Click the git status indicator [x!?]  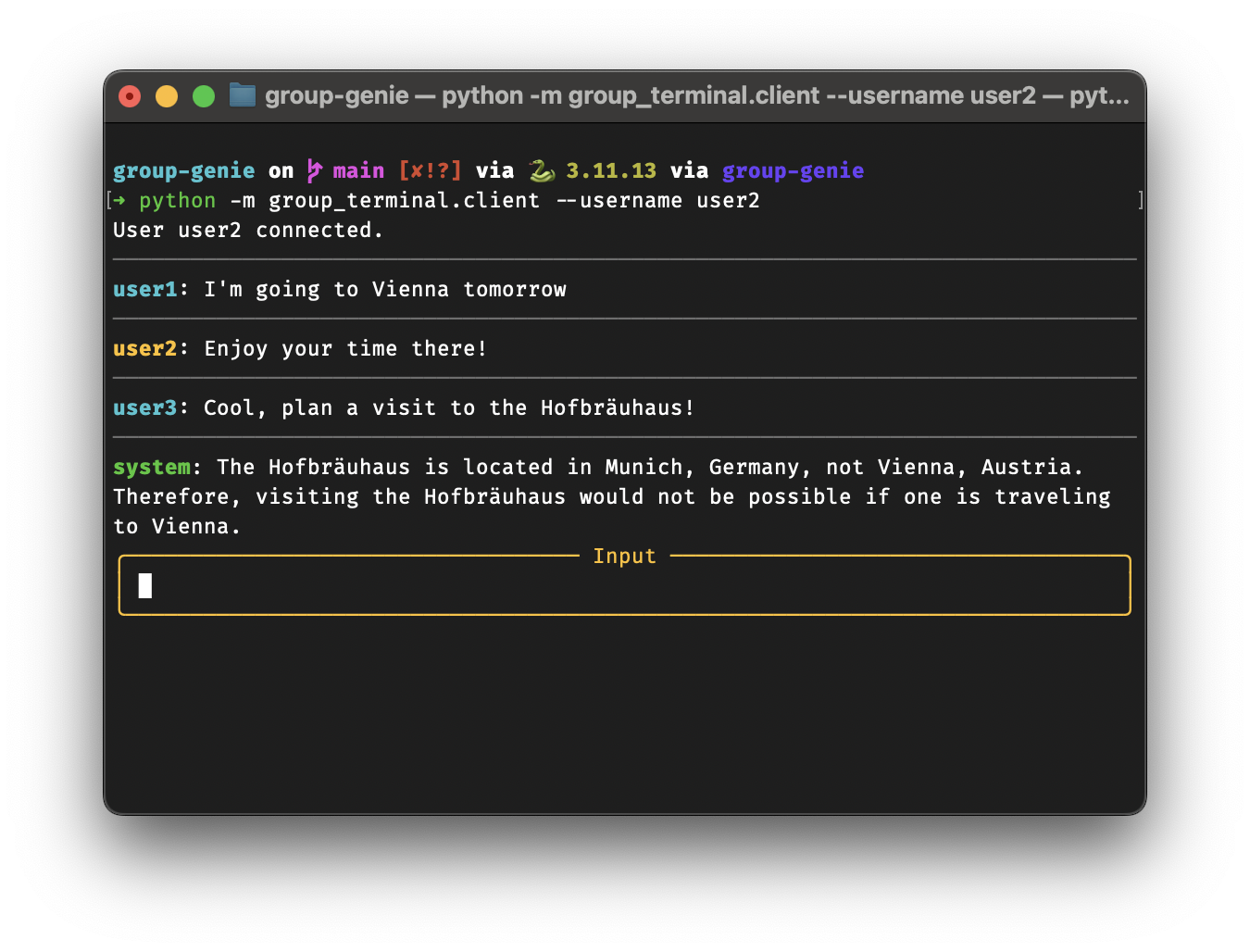[430, 170]
